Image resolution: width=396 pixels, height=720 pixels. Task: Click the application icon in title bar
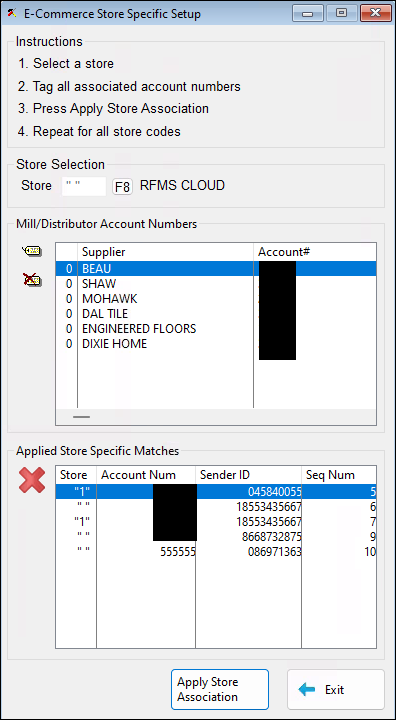(12, 13)
